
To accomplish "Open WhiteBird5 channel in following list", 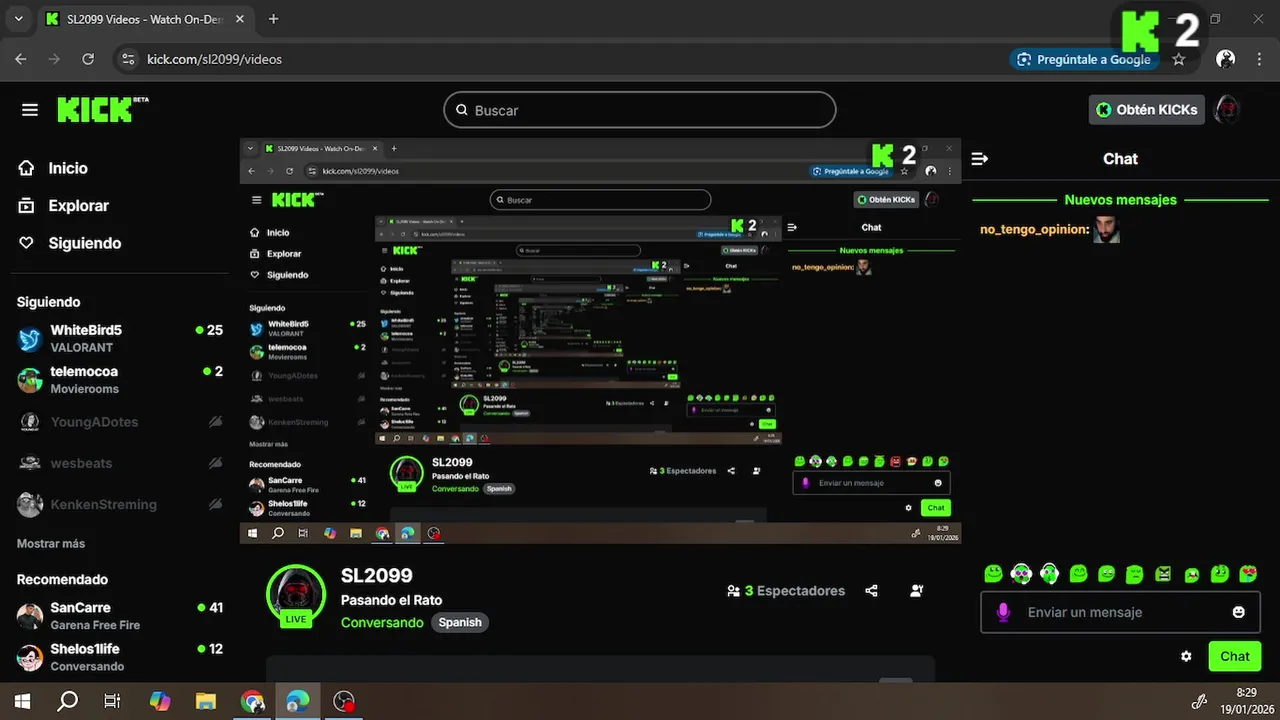I will 120,338.
